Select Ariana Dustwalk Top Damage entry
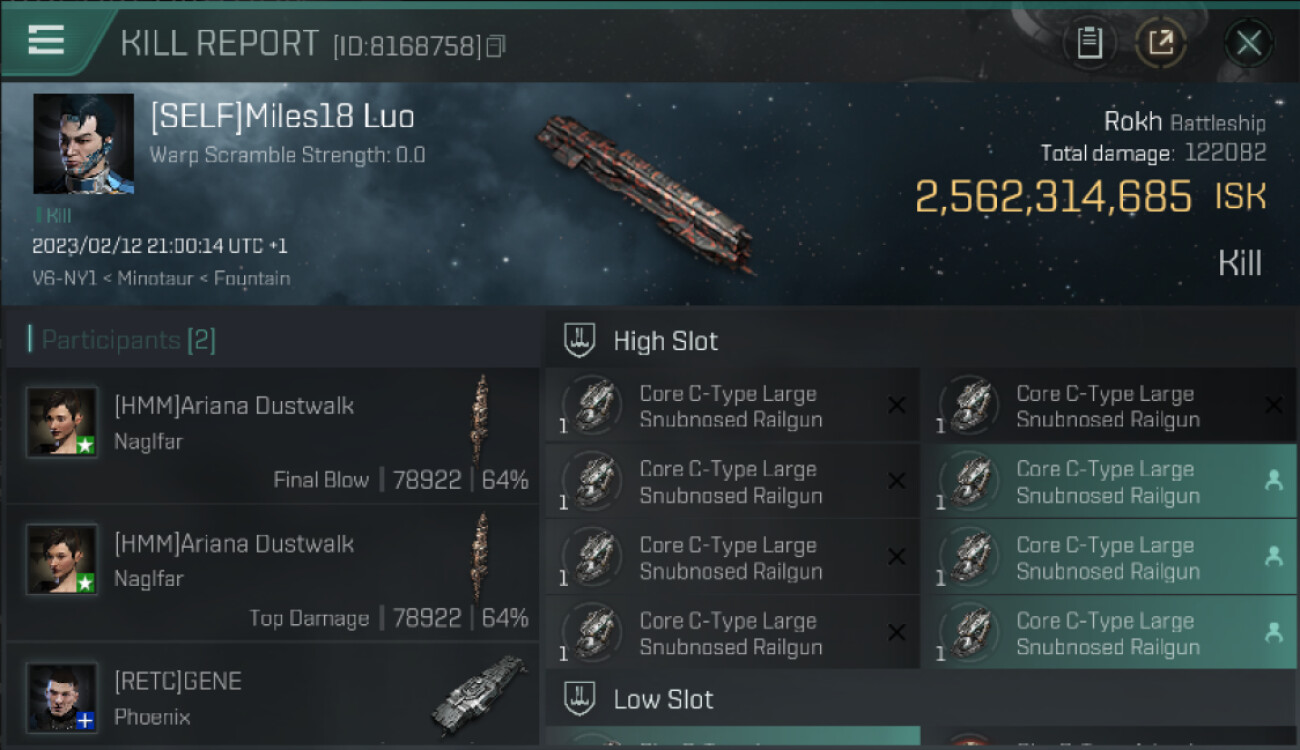 (x=270, y=574)
